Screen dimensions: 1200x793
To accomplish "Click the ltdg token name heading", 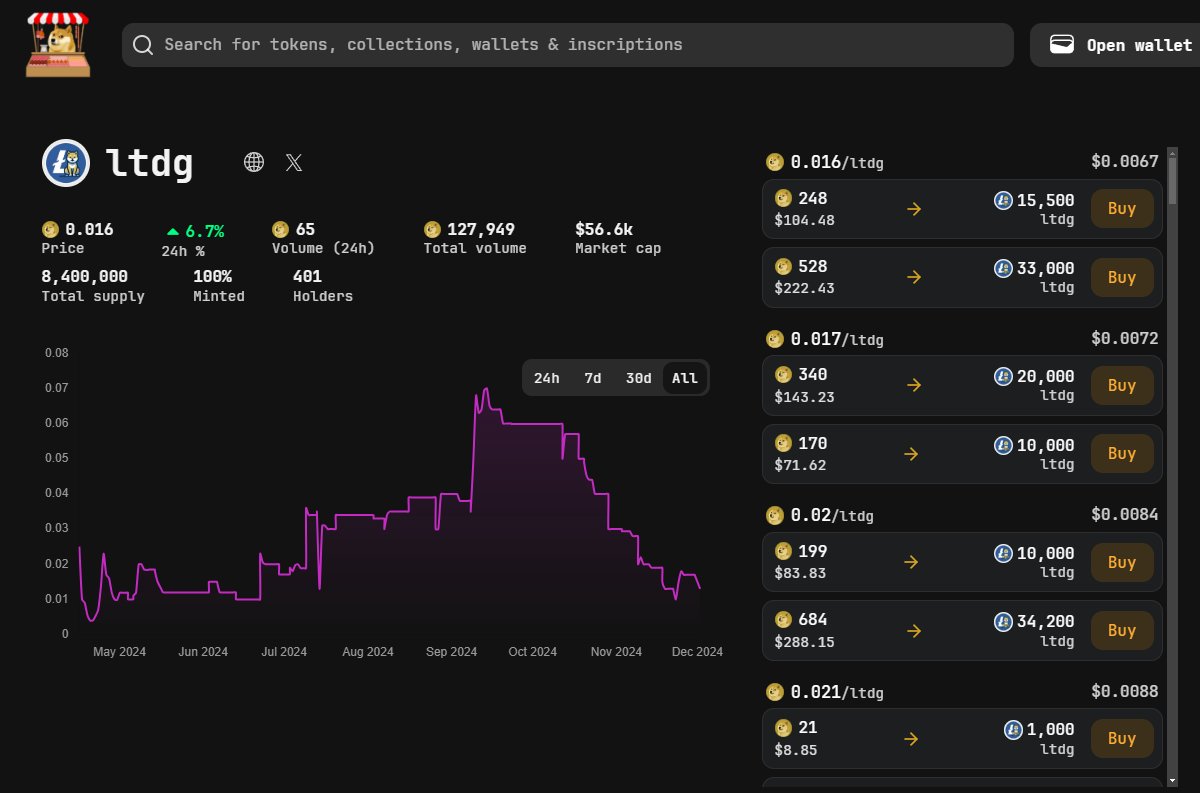I will 149,162.
